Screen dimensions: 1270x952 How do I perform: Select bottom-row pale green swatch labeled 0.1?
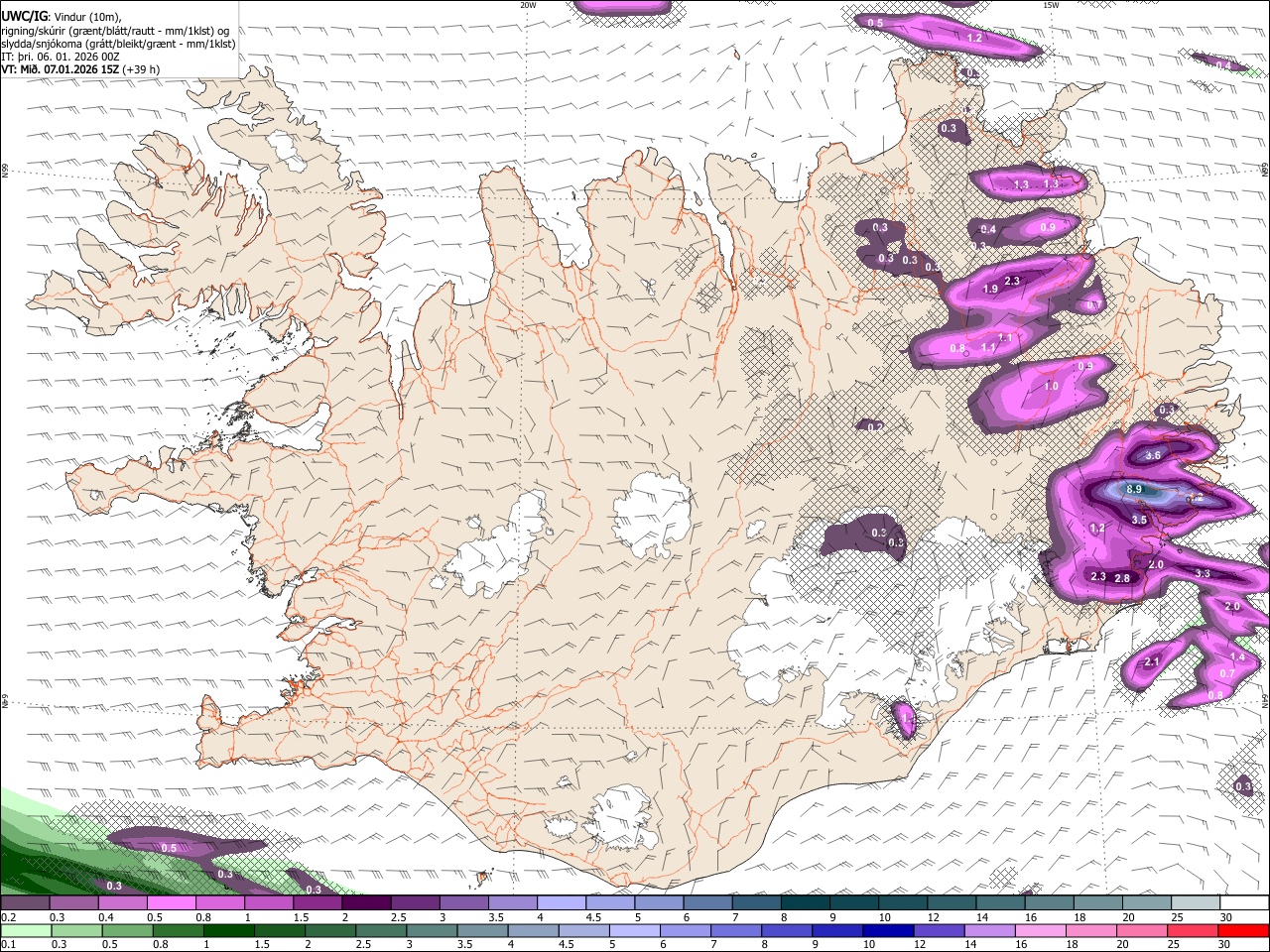(26, 930)
